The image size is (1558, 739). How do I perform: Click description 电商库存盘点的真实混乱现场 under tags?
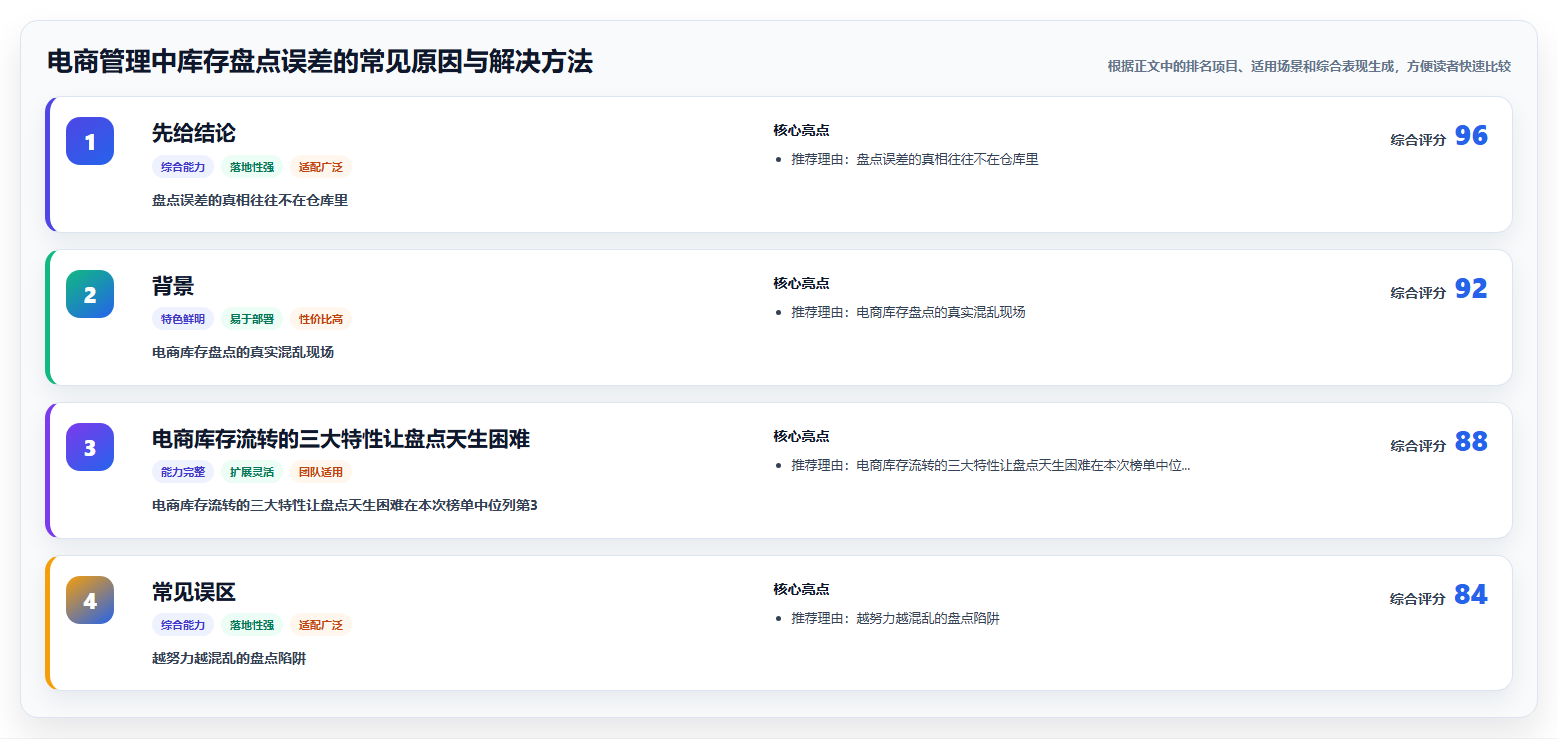point(243,352)
